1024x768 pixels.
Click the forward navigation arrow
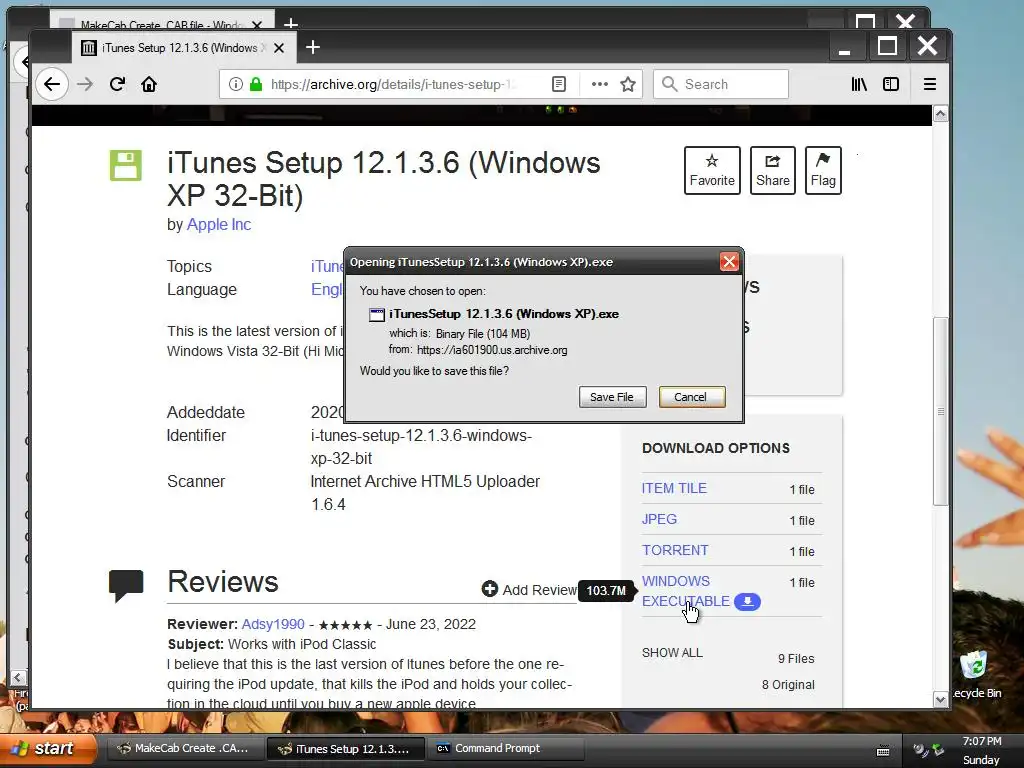(85, 84)
